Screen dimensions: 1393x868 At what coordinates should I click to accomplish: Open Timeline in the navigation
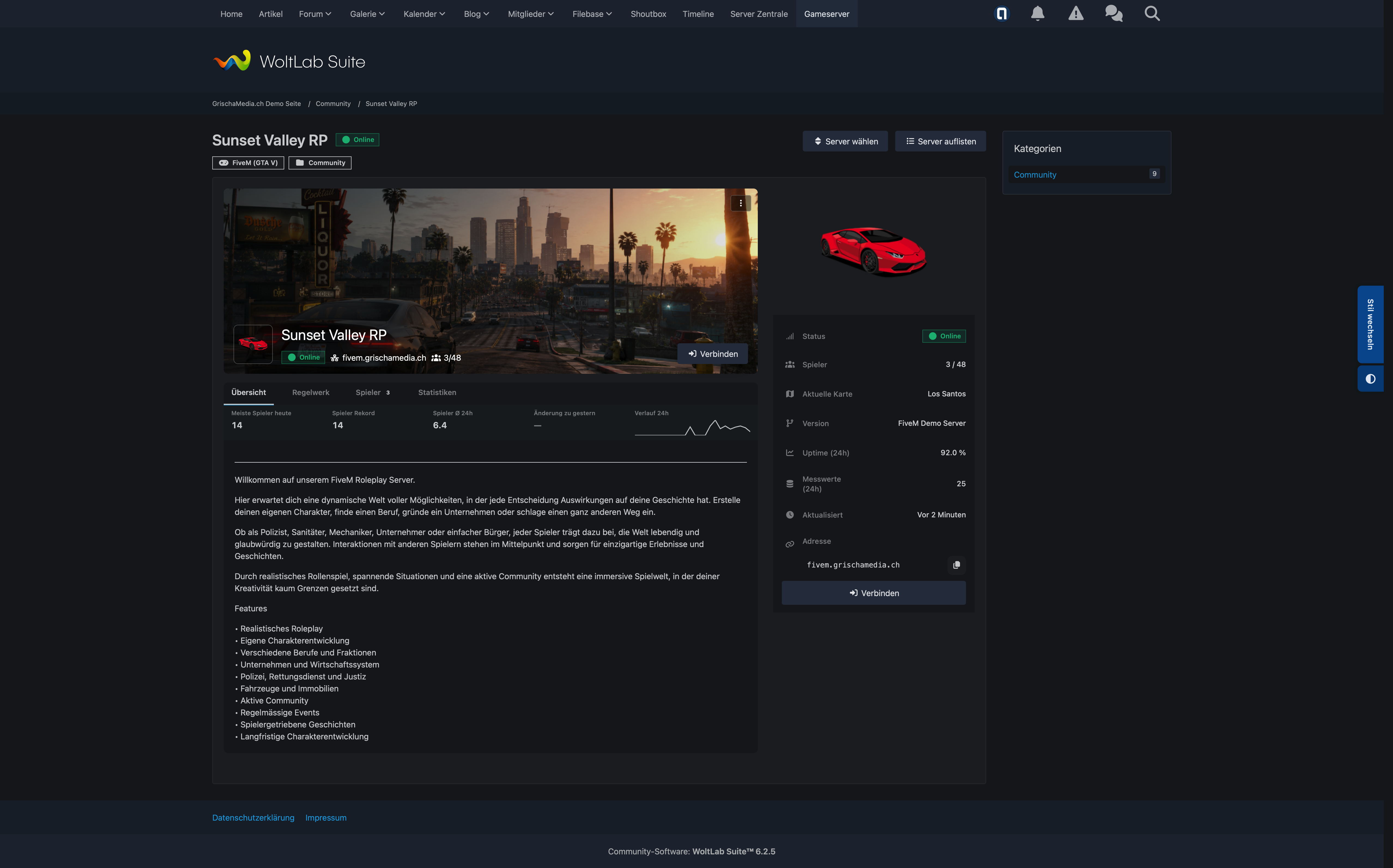(x=698, y=14)
